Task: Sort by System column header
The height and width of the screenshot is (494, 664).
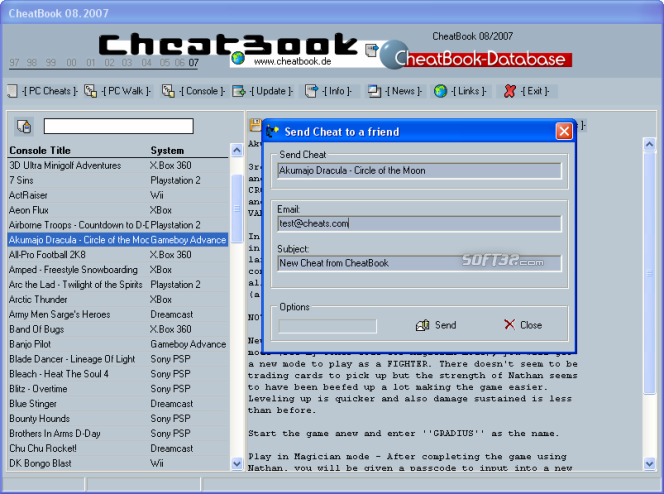Action: (x=167, y=150)
